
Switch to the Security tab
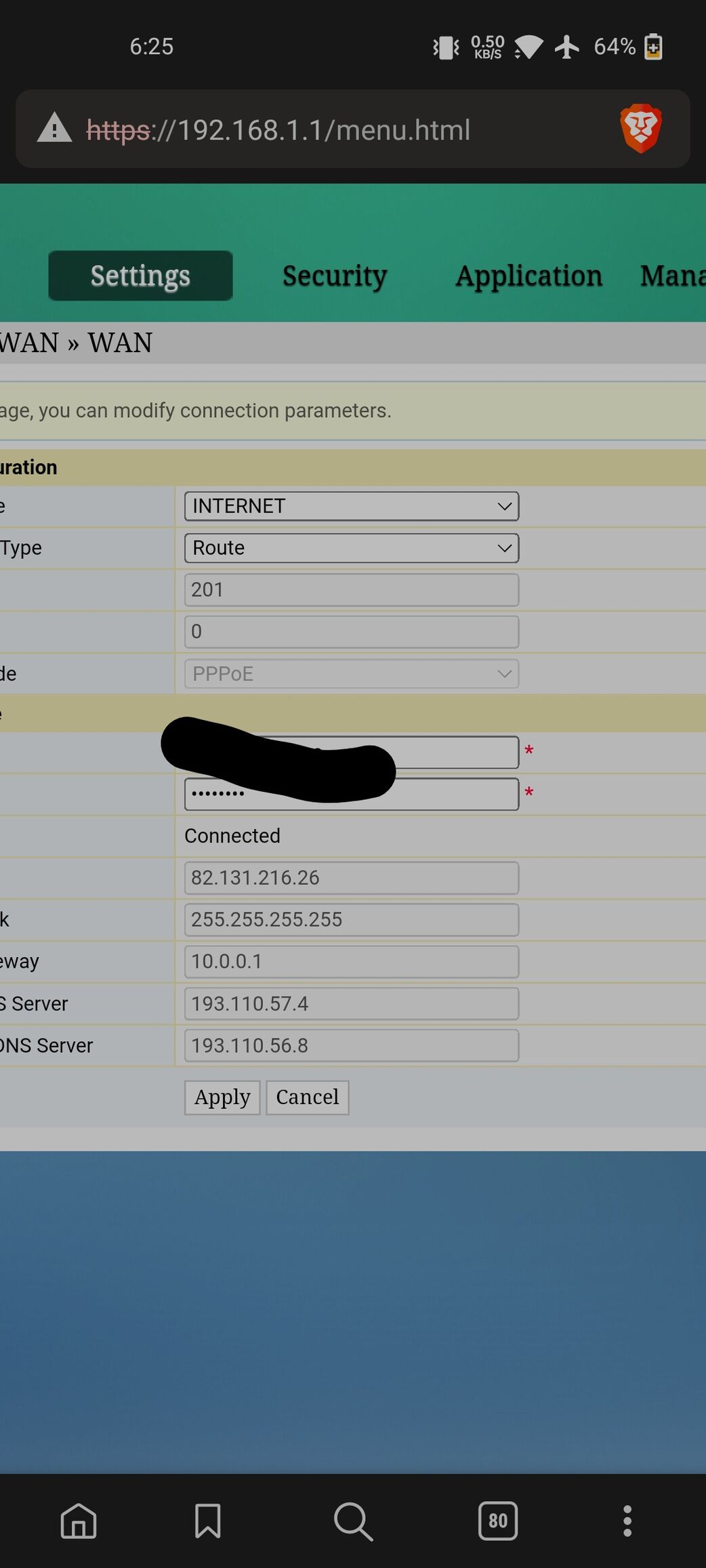pos(335,276)
